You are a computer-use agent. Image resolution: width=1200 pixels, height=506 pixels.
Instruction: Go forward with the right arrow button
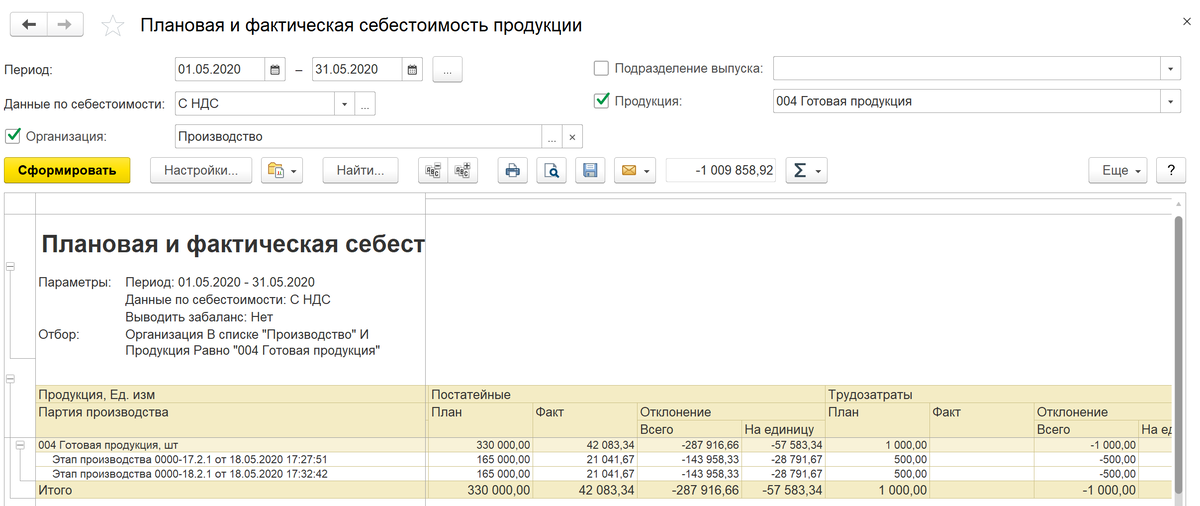coord(65,25)
